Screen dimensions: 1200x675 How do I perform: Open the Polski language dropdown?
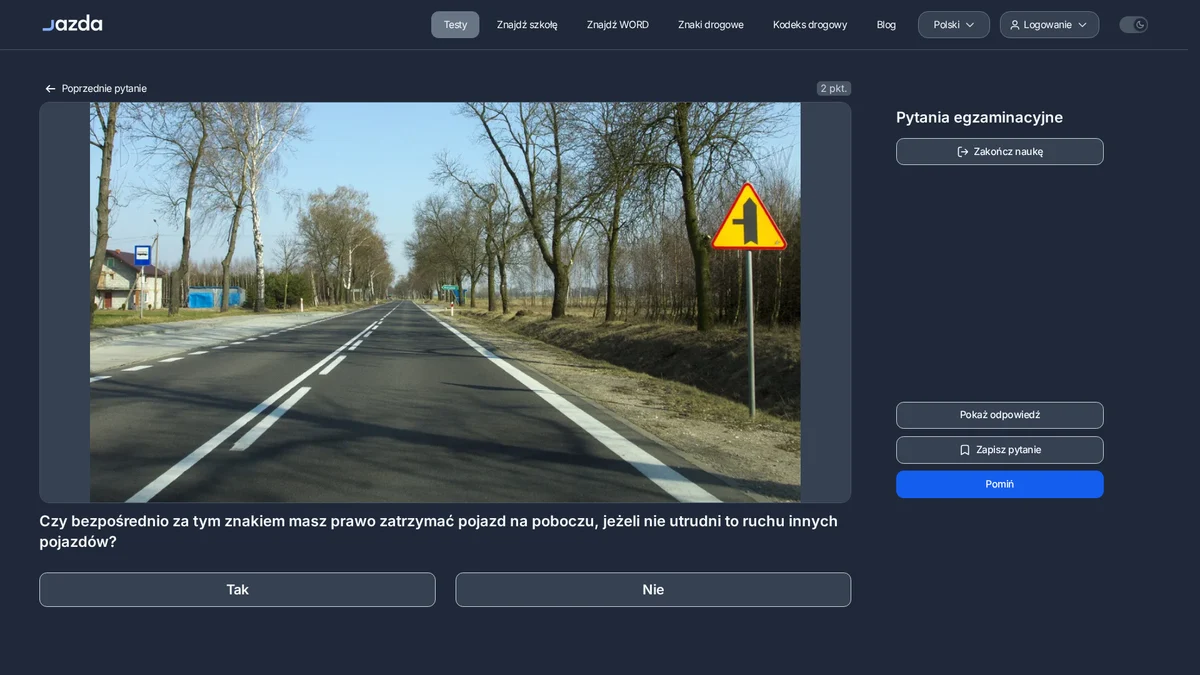pyautogui.click(x=954, y=25)
